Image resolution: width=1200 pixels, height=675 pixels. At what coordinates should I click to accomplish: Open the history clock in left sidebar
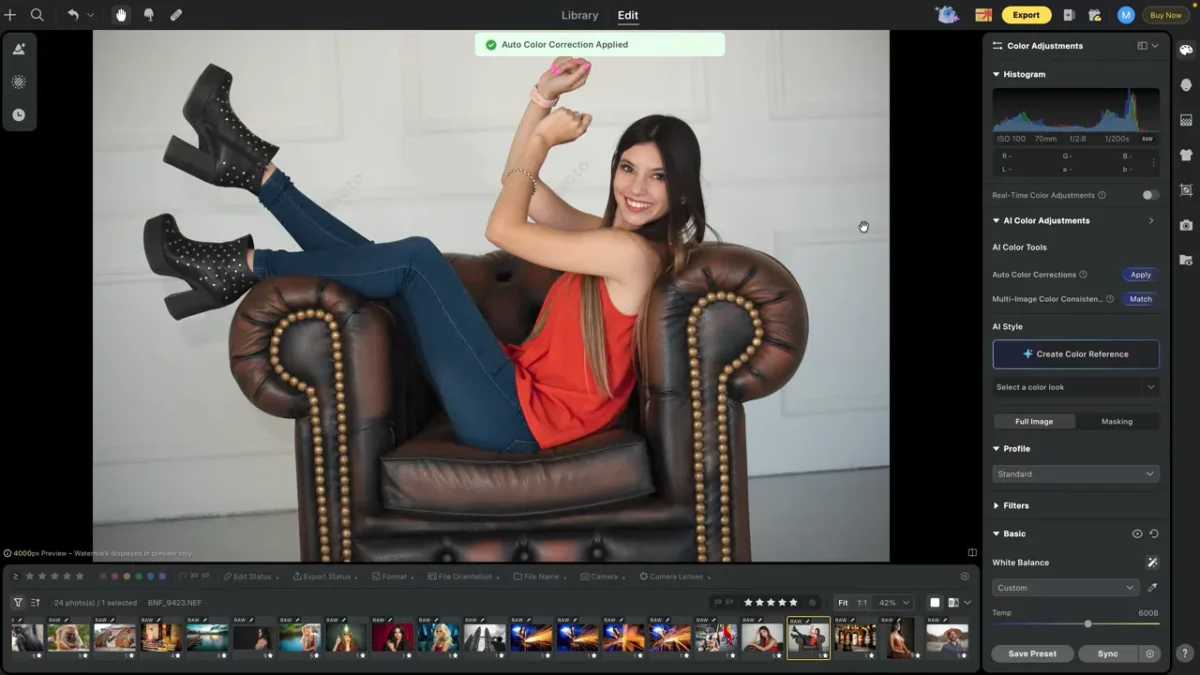19,115
